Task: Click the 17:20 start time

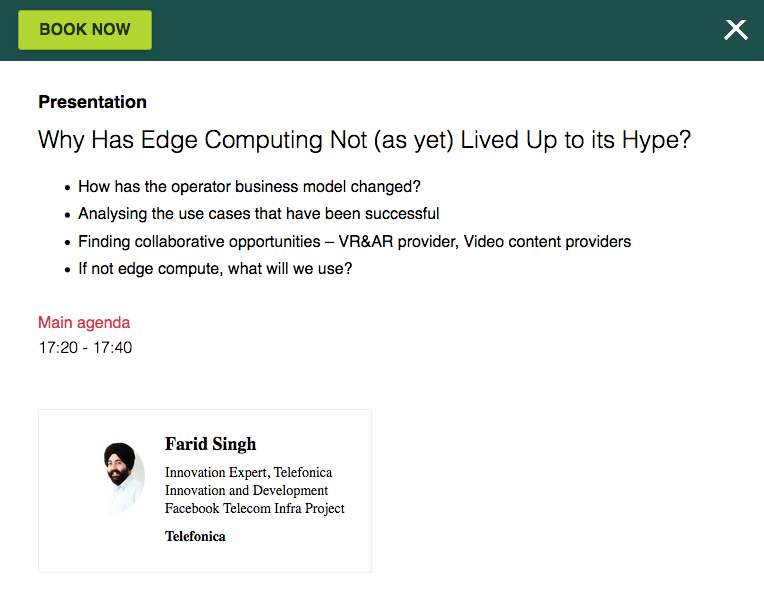Action: (x=57, y=348)
